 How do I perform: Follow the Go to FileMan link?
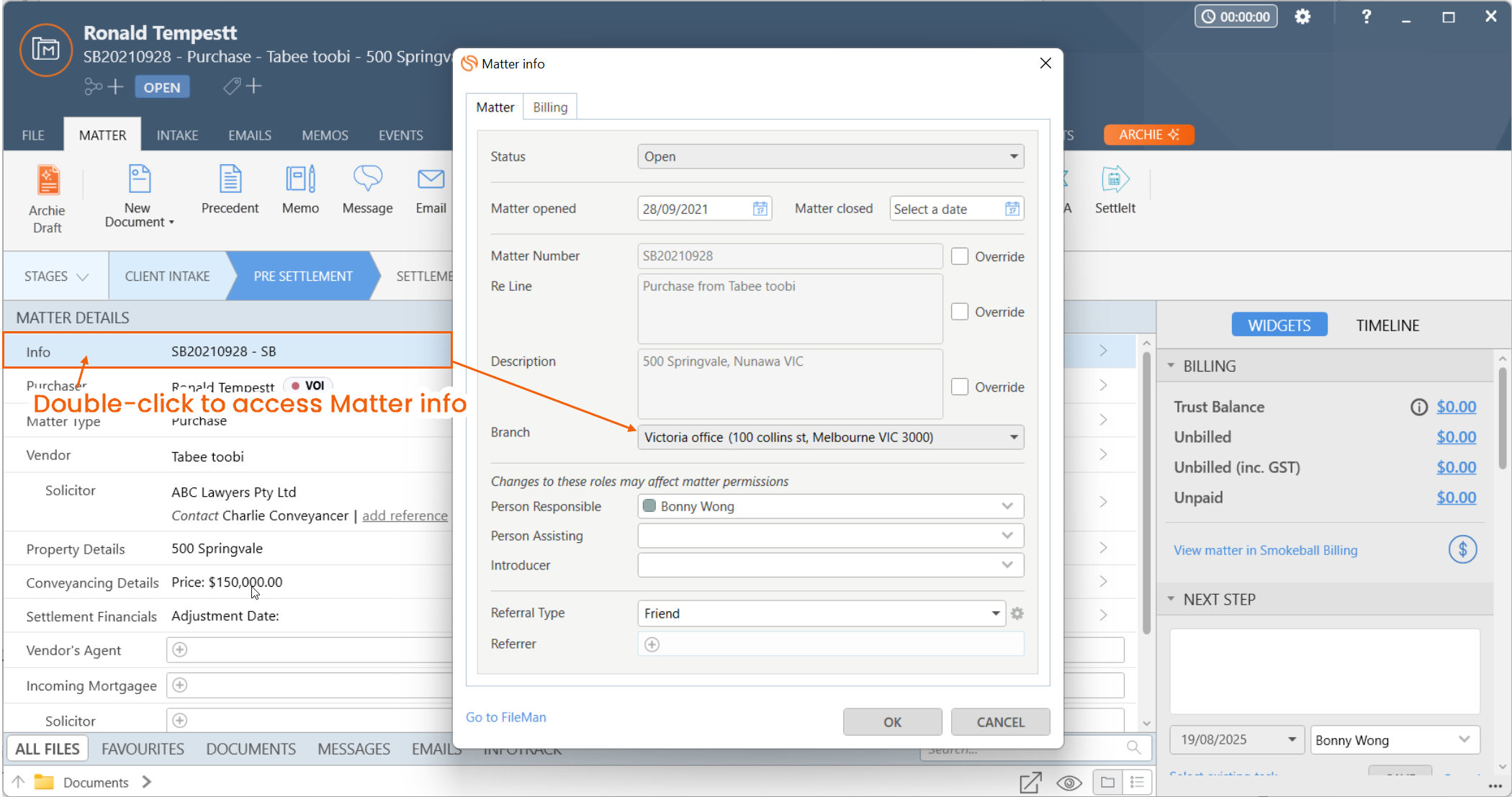tap(505, 717)
